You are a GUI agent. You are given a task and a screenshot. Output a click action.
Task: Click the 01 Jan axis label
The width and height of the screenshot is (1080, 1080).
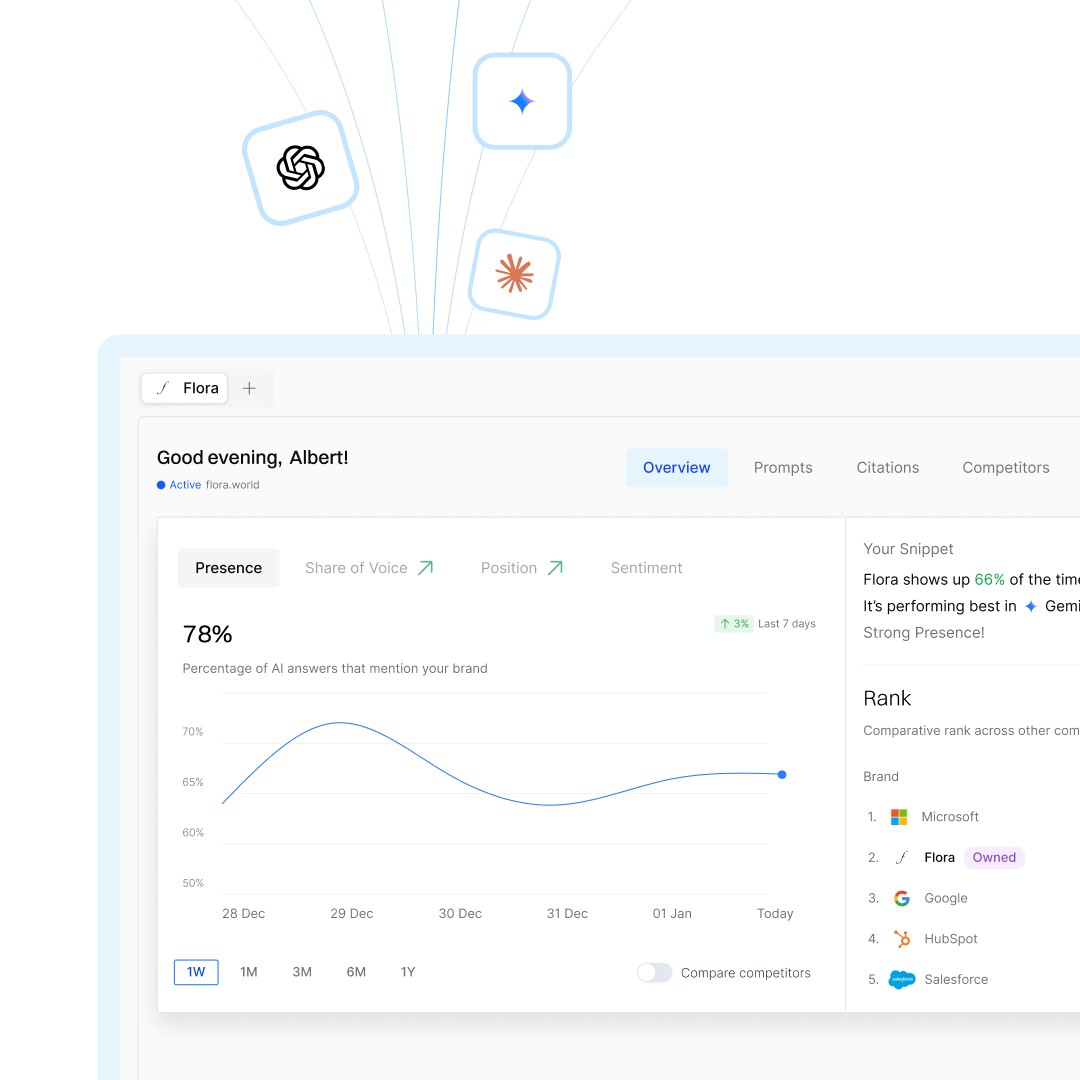(x=672, y=913)
